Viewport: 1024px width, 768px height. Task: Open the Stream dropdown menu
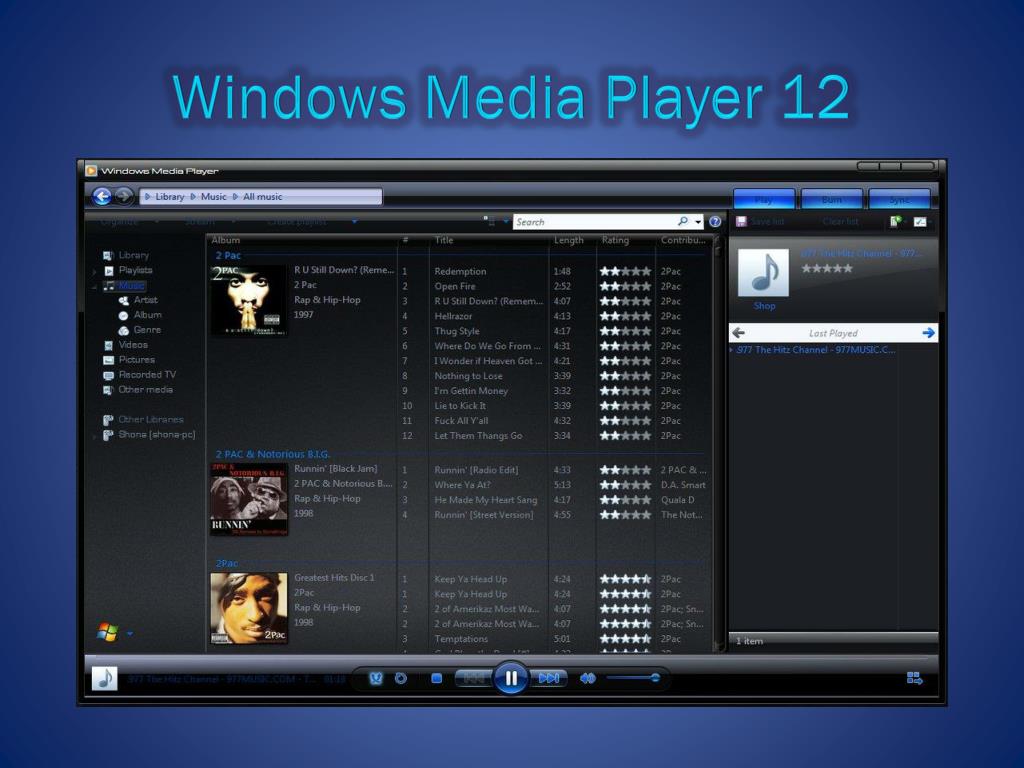[209, 222]
